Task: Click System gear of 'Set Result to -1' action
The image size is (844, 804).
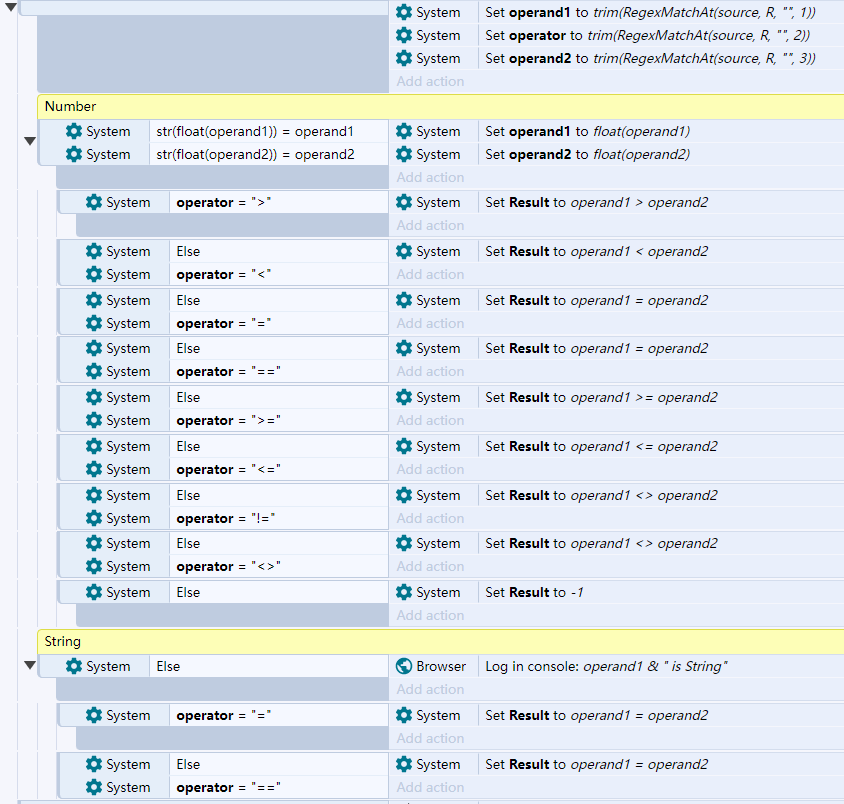Action: click(x=404, y=592)
